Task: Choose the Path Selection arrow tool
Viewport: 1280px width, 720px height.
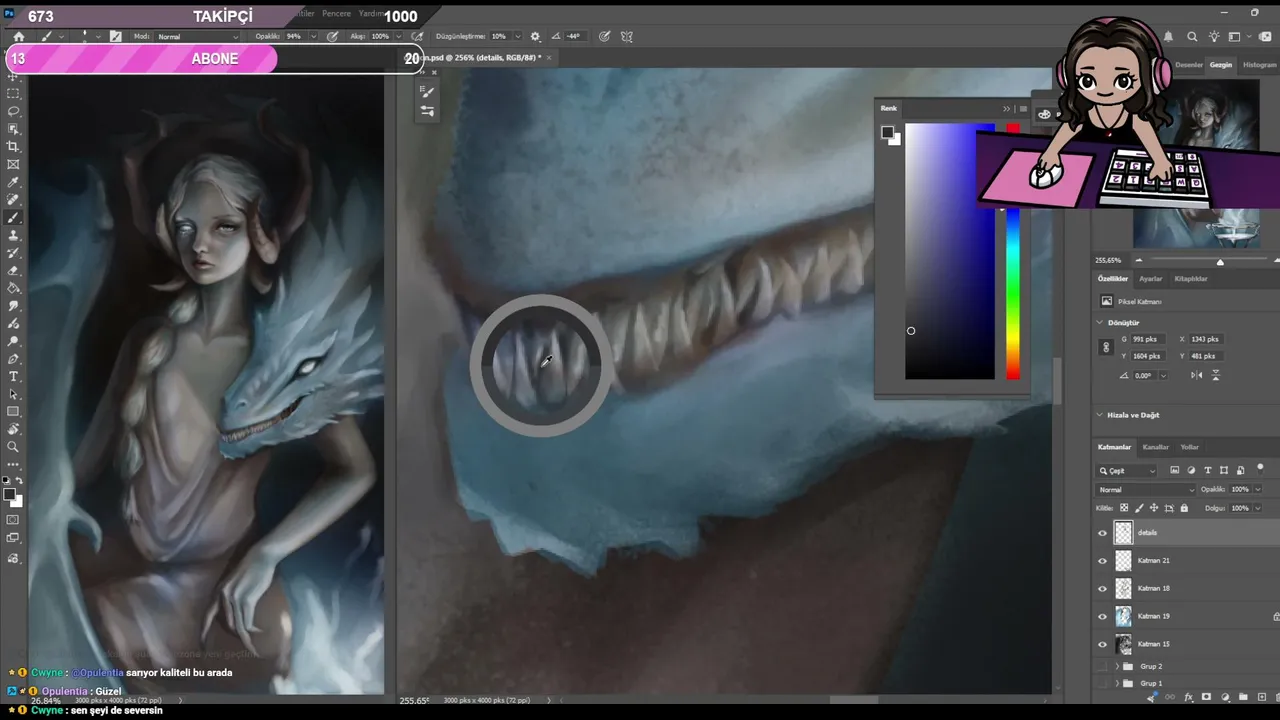Action: 13,394
